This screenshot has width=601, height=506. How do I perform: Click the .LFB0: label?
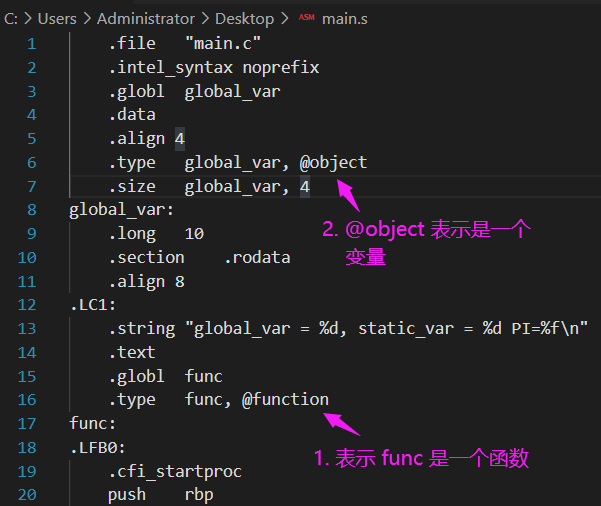point(98,448)
